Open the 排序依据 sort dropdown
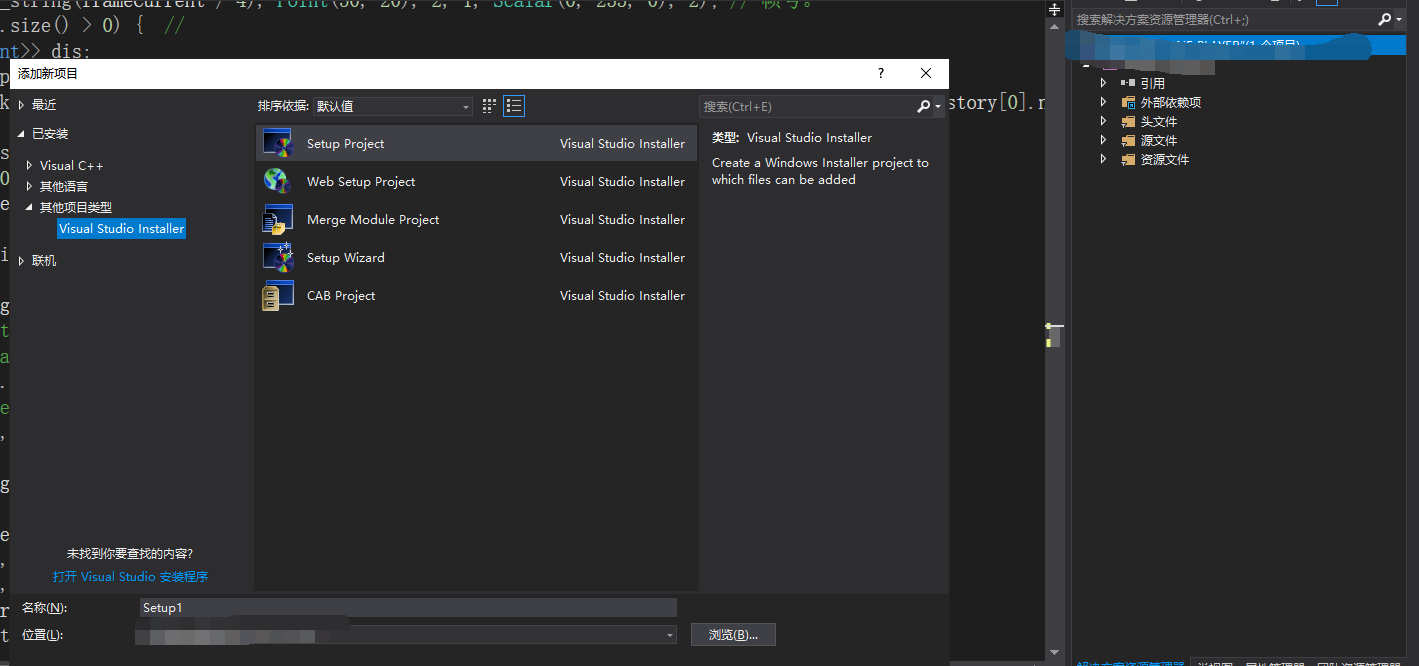The image size is (1419, 666). point(464,105)
